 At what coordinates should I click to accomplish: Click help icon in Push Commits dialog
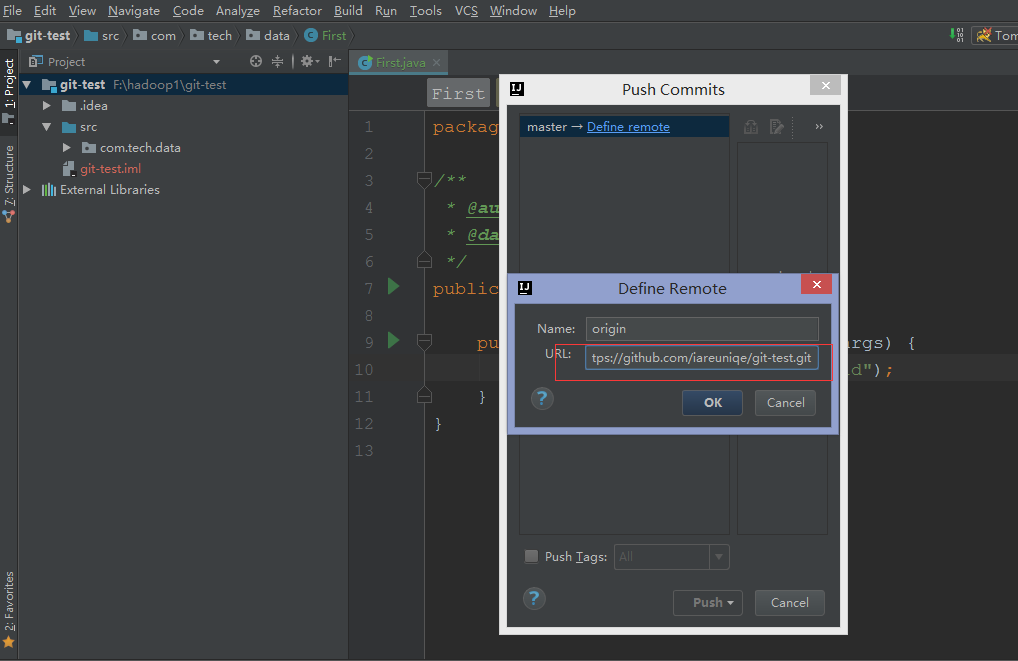(x=534, y=598)
